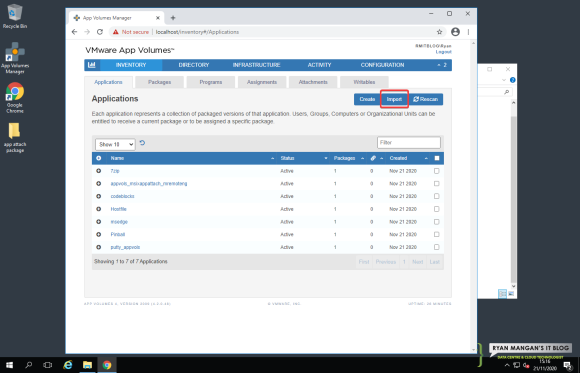Viewport: 580px width, 373px height.
Task: Open the Chrome profile avatar icon
Action: 455,32
